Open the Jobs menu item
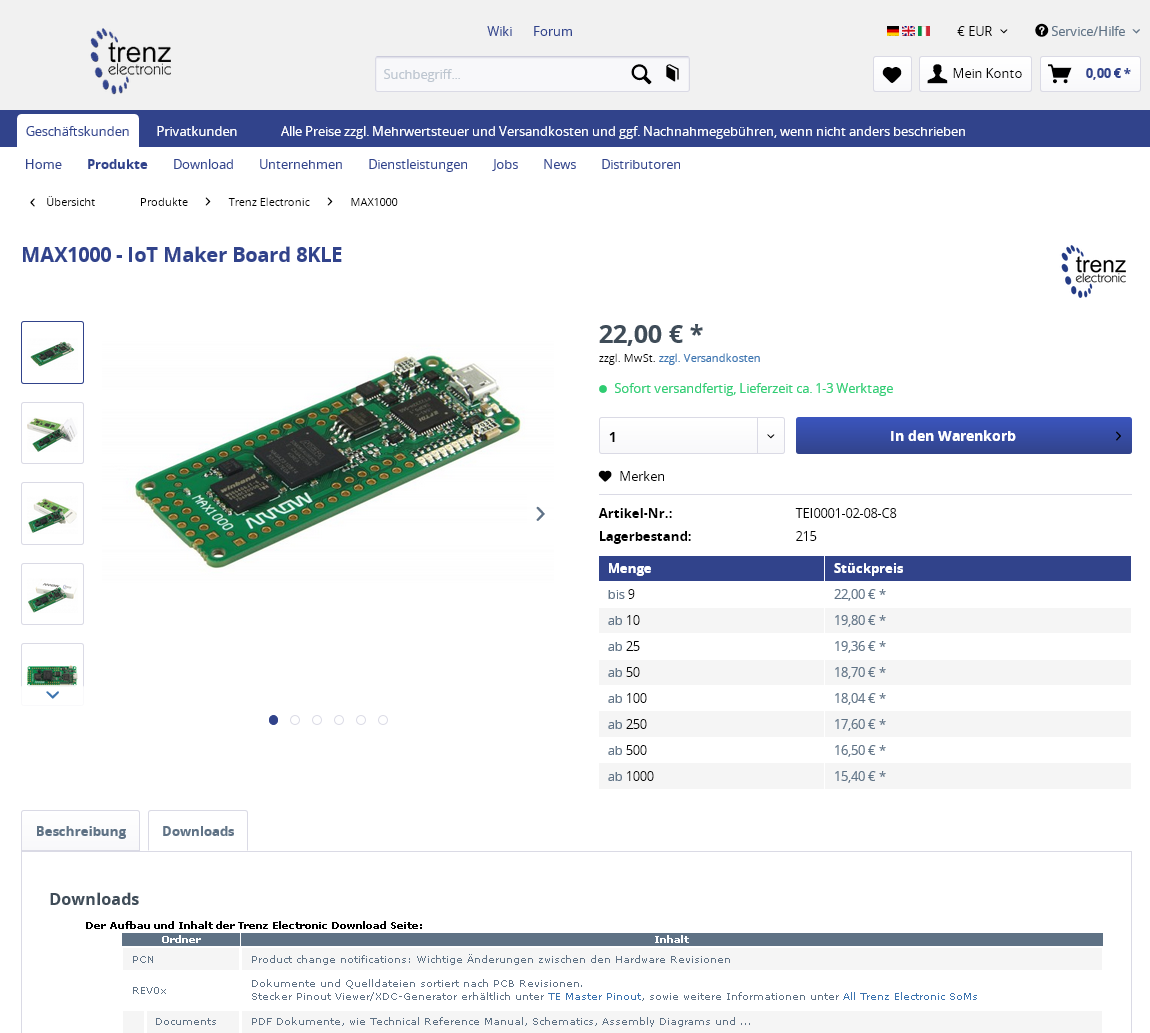The width and height of the screenshot is (1150, 1033). 505,164
